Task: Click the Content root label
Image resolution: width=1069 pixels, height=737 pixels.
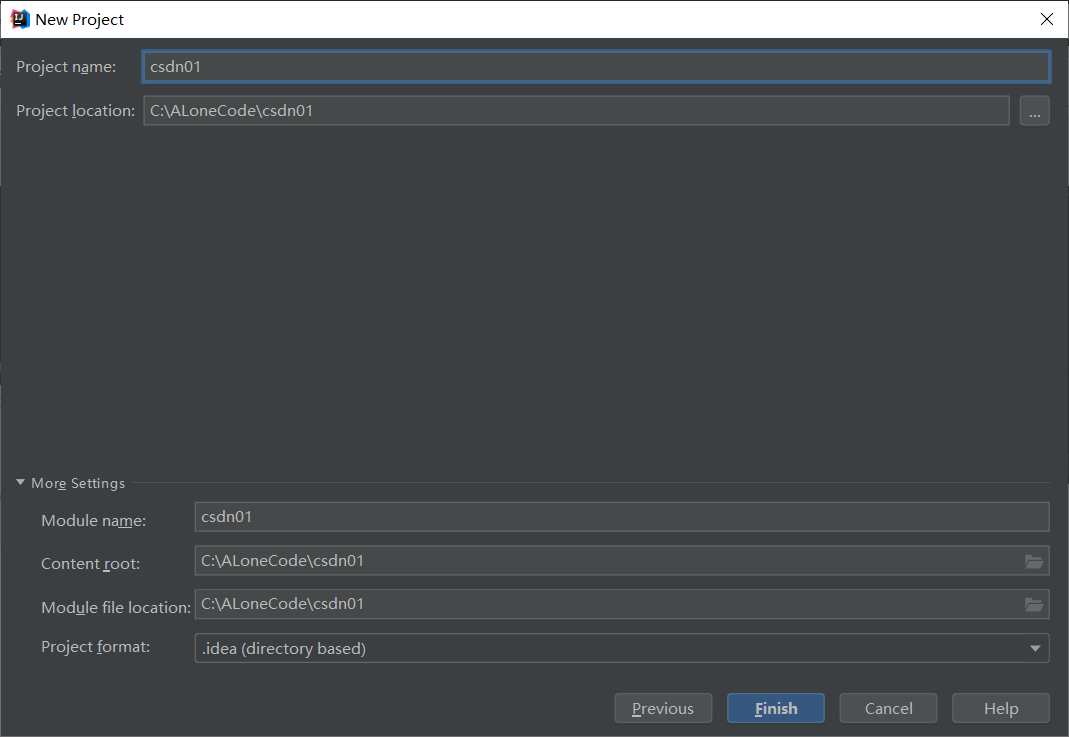Action: coord(90,564)
